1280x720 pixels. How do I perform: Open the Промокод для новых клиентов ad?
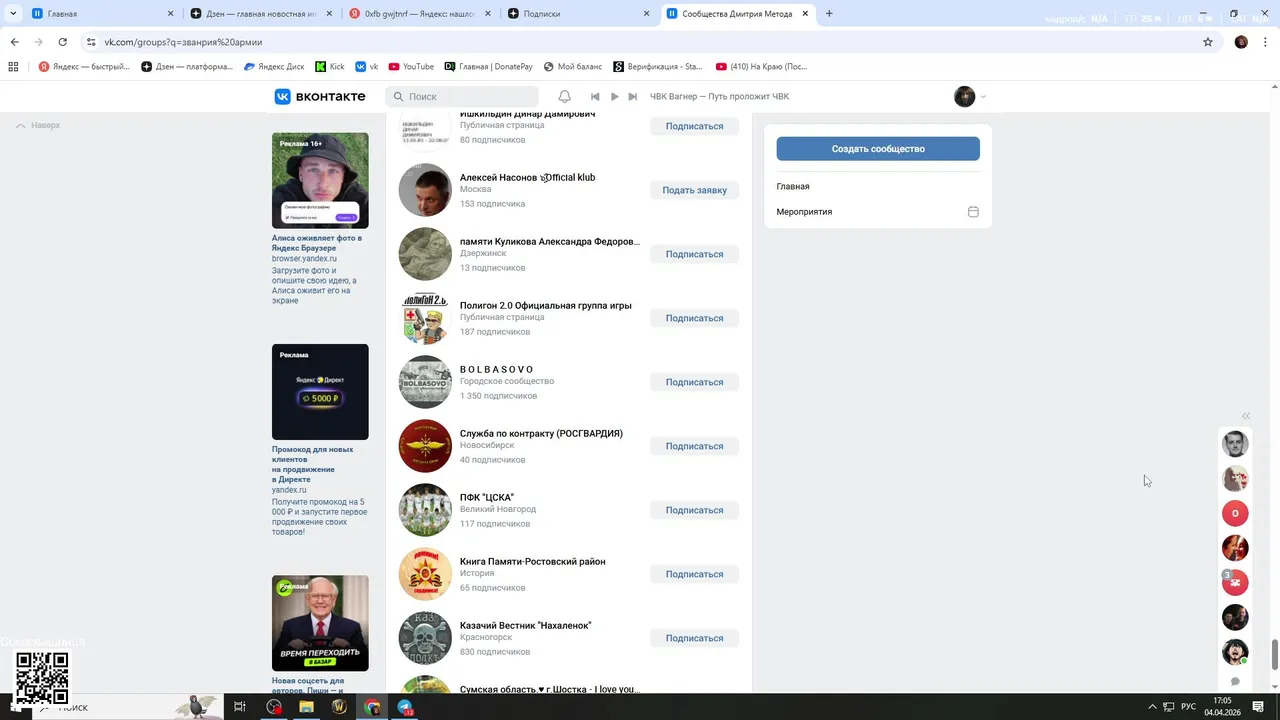coord(313,465)
